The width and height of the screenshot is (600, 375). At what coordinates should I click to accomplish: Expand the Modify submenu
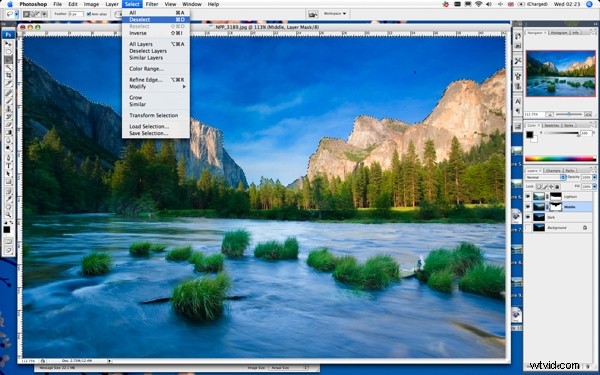[157, 86]
